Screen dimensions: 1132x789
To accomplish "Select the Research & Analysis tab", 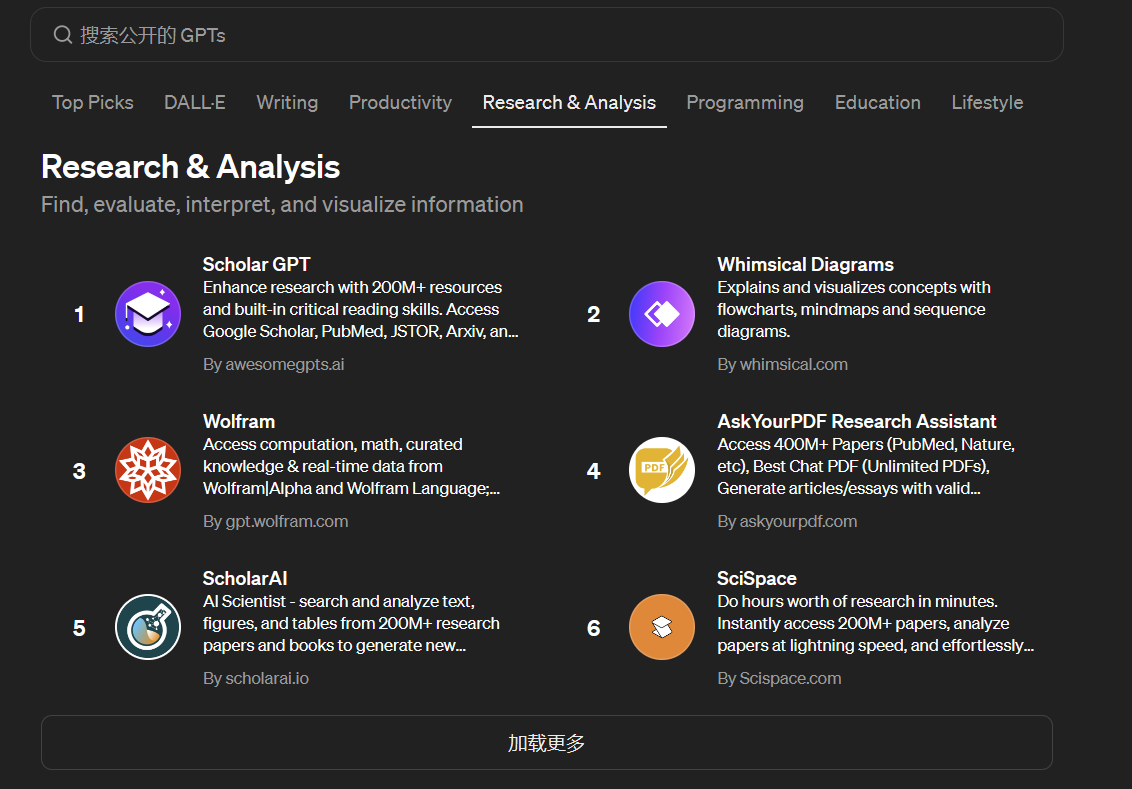I will pos(569,103).
